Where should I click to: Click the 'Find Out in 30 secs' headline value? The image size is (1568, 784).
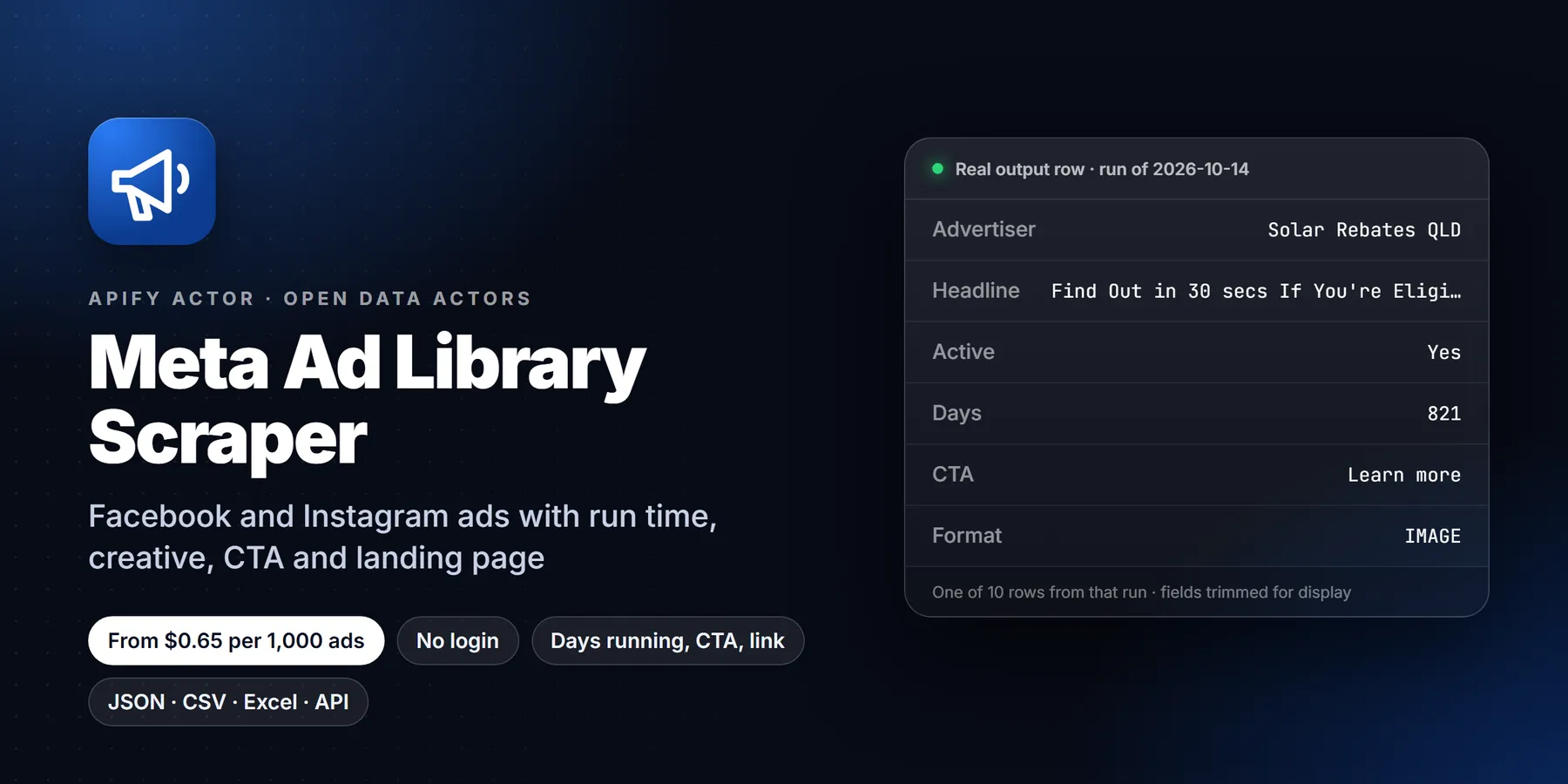pyautogui.click(x=1256, y=291)
